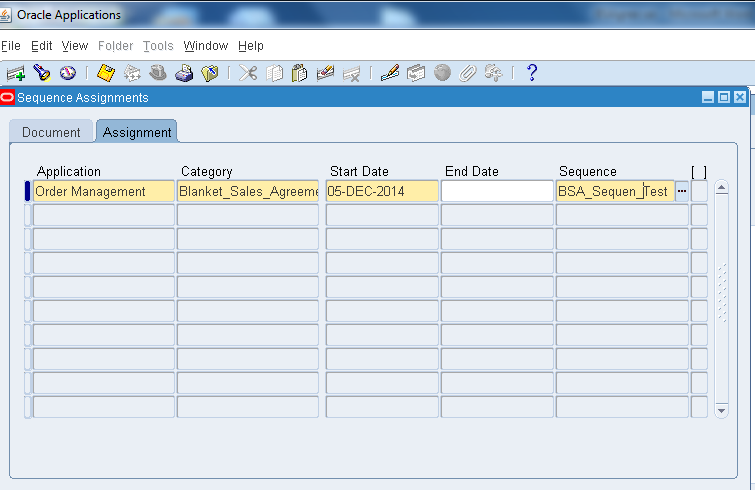The image size is (755, 490).
Task: Open the Window menu
Action: pos(206,46)
